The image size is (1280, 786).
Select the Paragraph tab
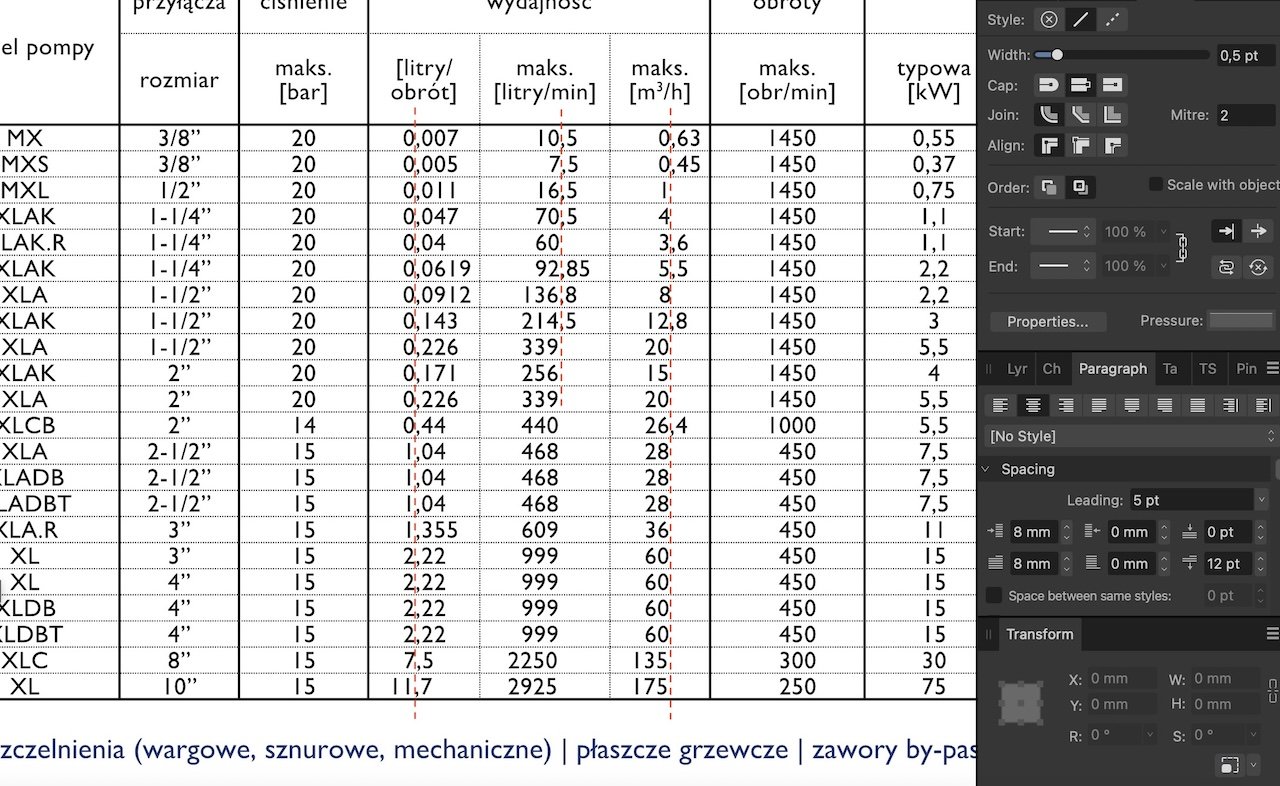click(1113, 368)
